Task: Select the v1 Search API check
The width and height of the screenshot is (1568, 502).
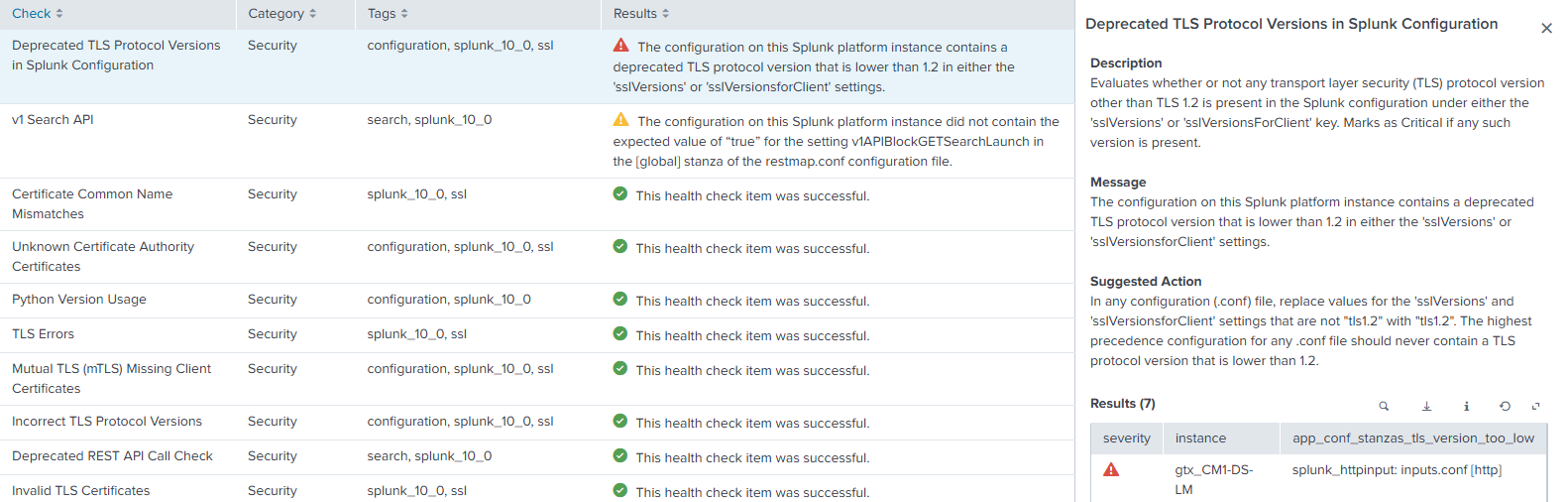Action: 53,120
